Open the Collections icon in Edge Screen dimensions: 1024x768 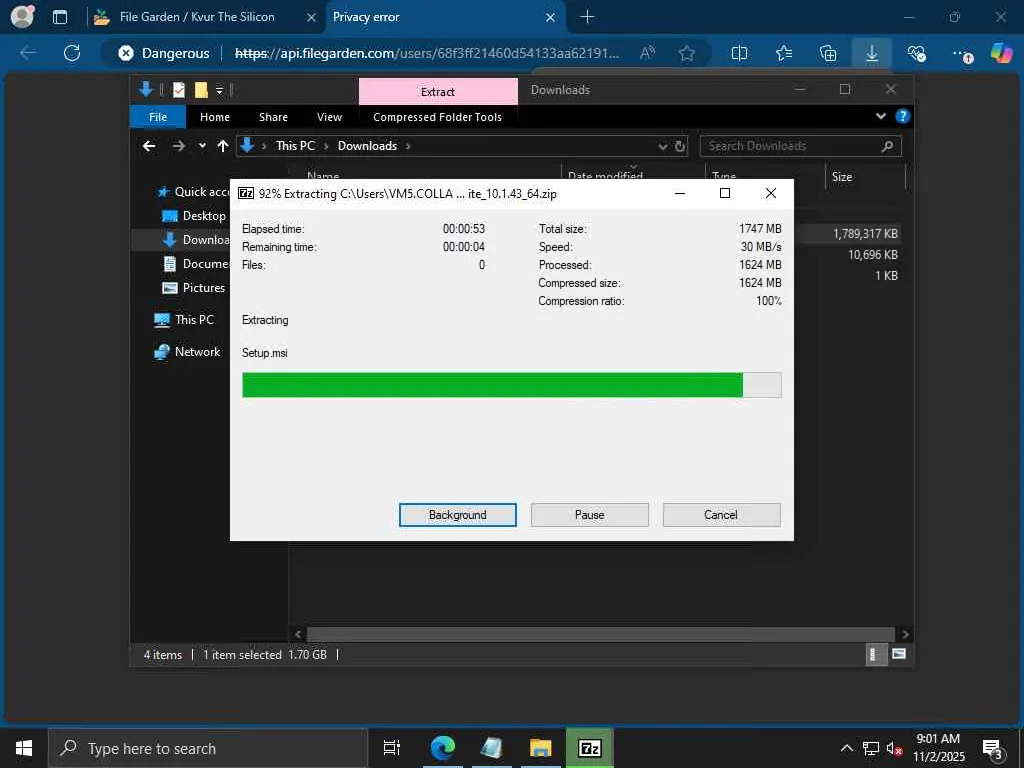click(827, 53)
